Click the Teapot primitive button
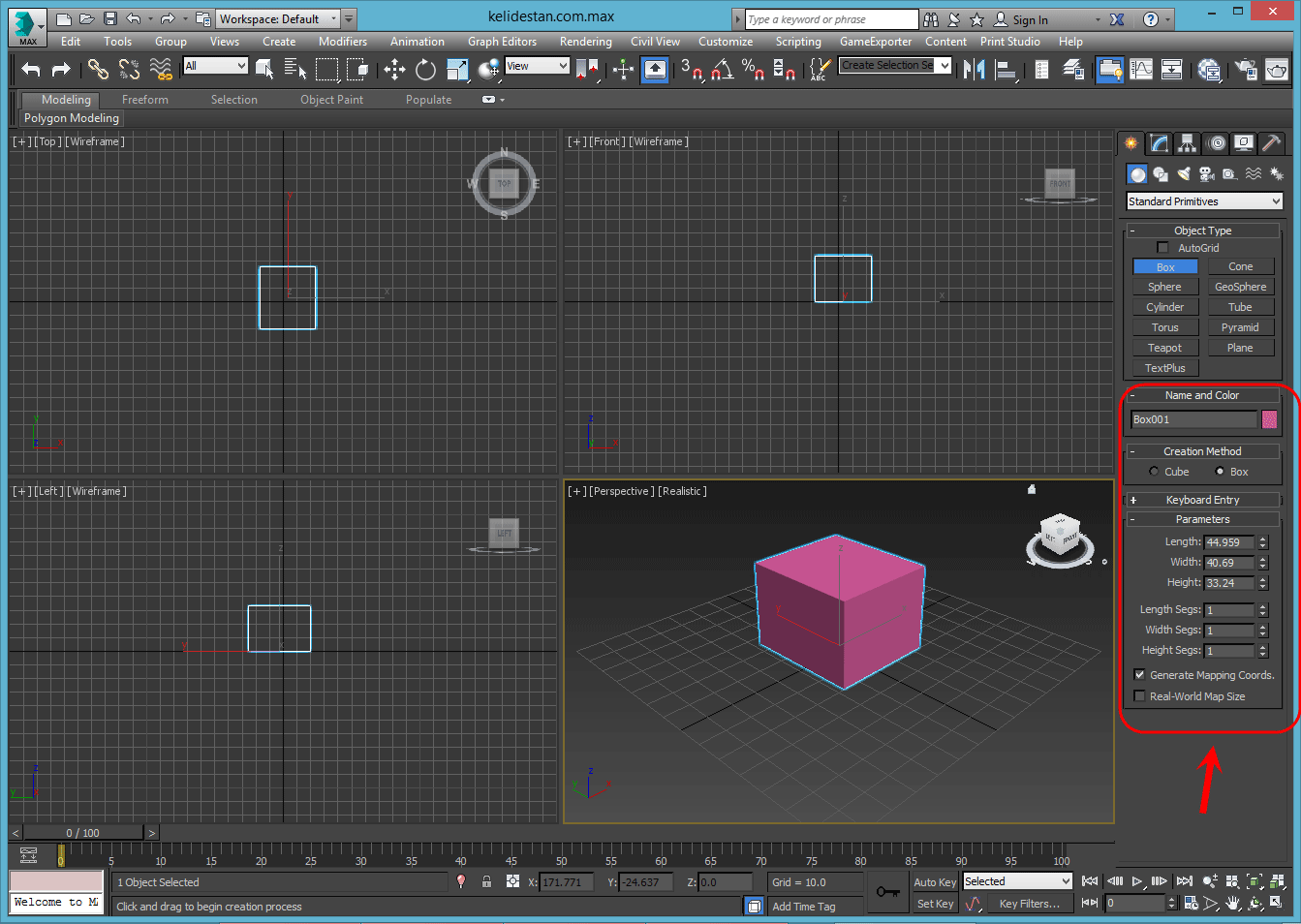The width and height of the screenshot is (1301, 924). tap(1164, 348)
